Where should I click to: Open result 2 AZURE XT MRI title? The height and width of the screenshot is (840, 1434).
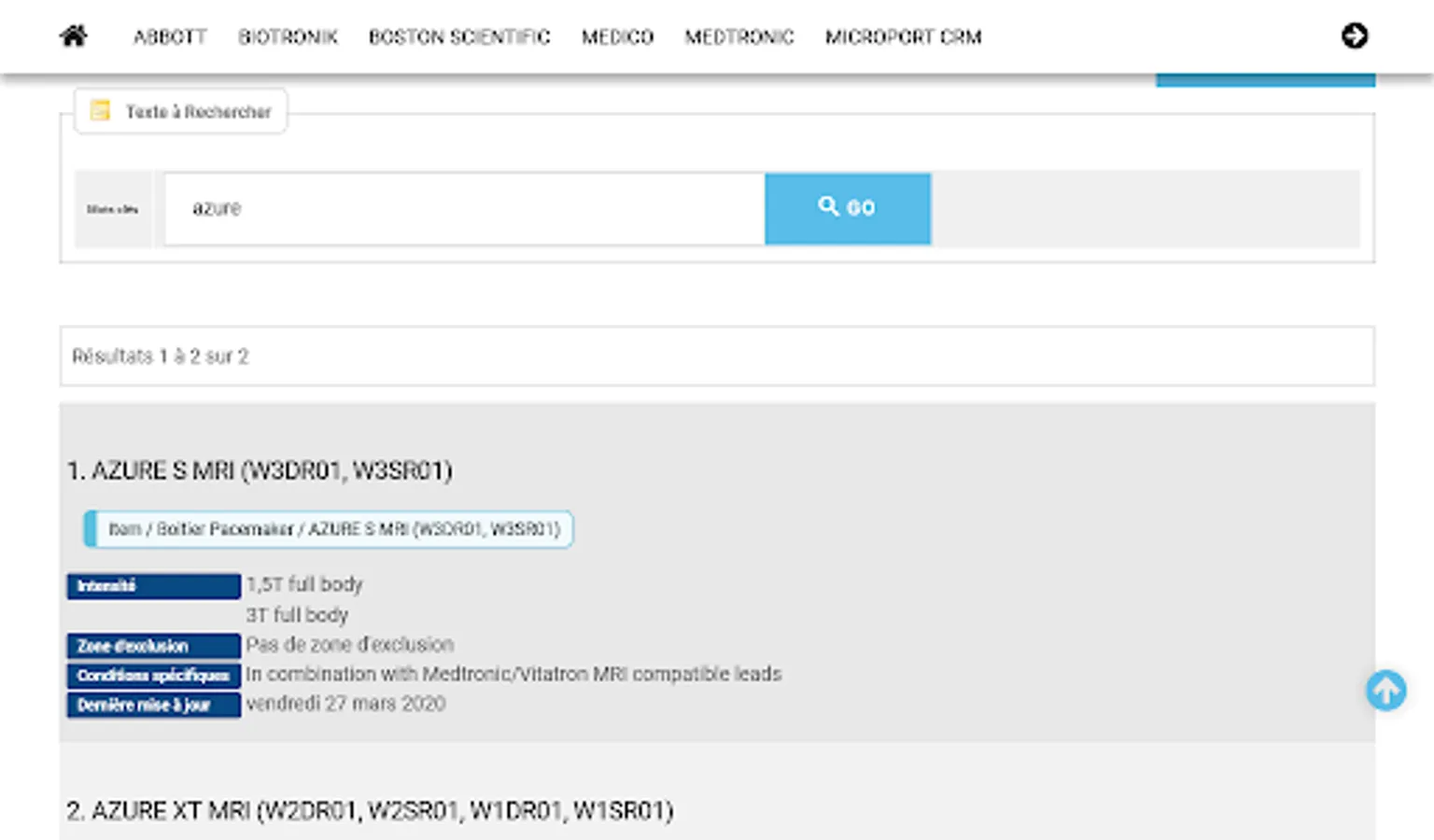(x=370, y=810)
